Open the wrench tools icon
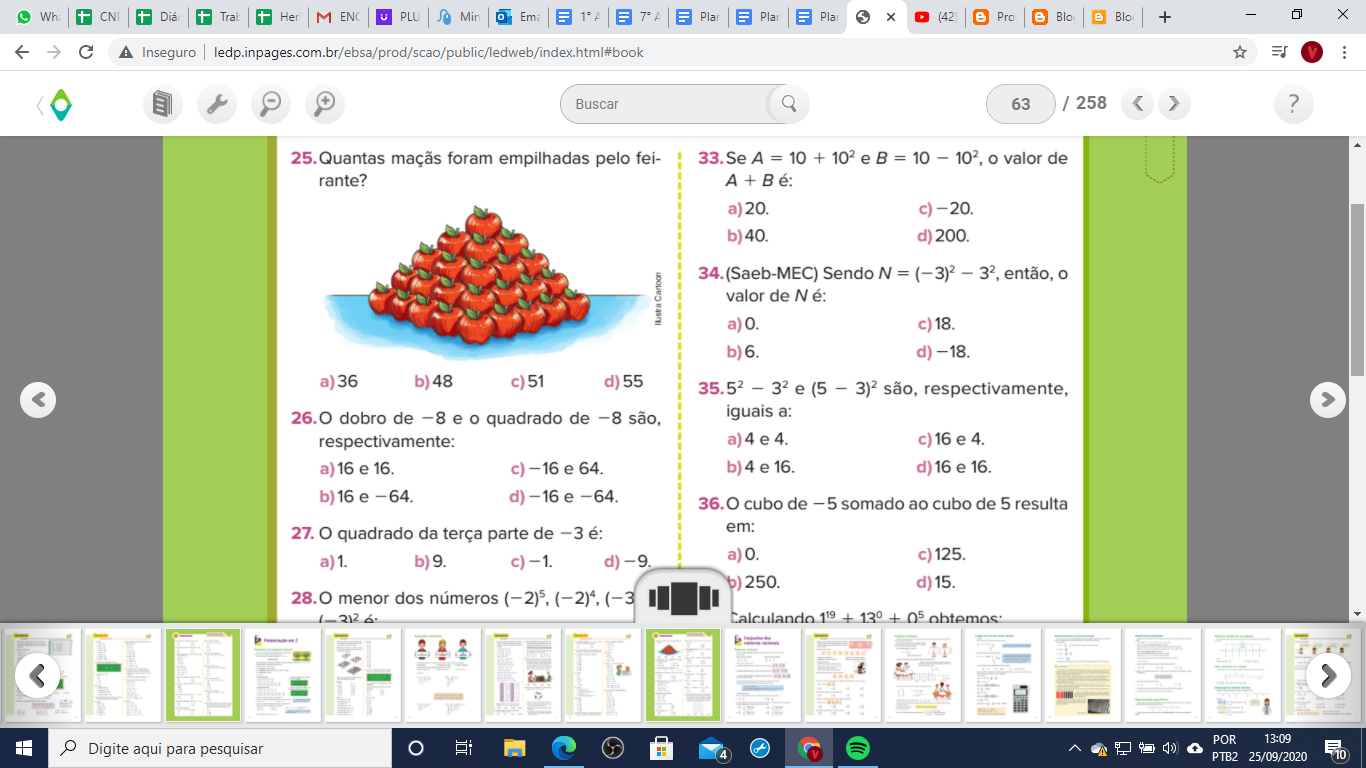 pyautogui.click(x=216, y=103)
